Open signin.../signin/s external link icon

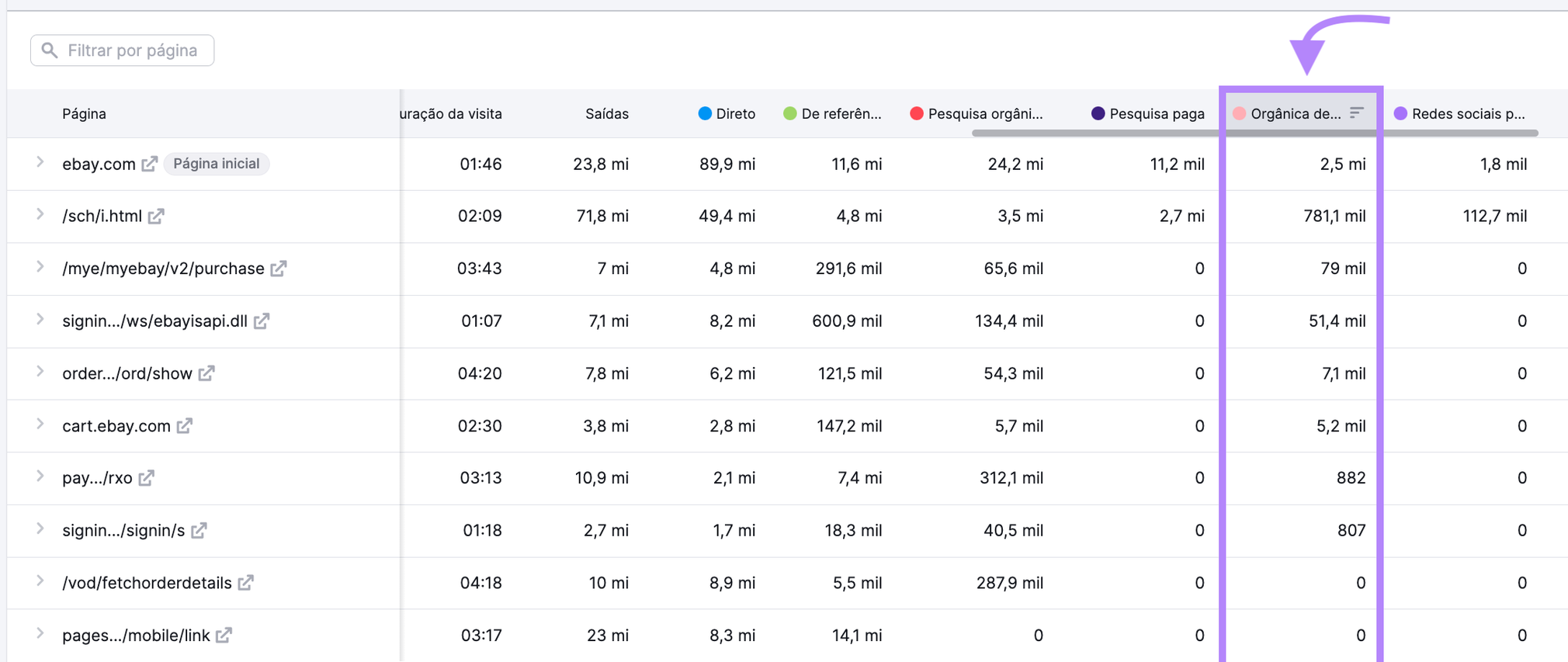(199, 530)
